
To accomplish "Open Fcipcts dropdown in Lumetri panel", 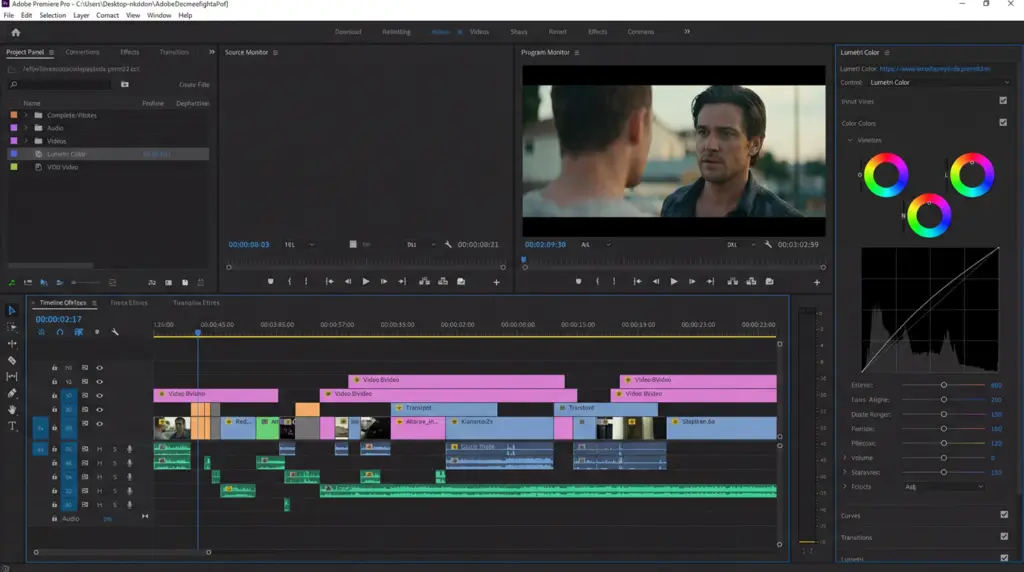I will pos(944,486).
